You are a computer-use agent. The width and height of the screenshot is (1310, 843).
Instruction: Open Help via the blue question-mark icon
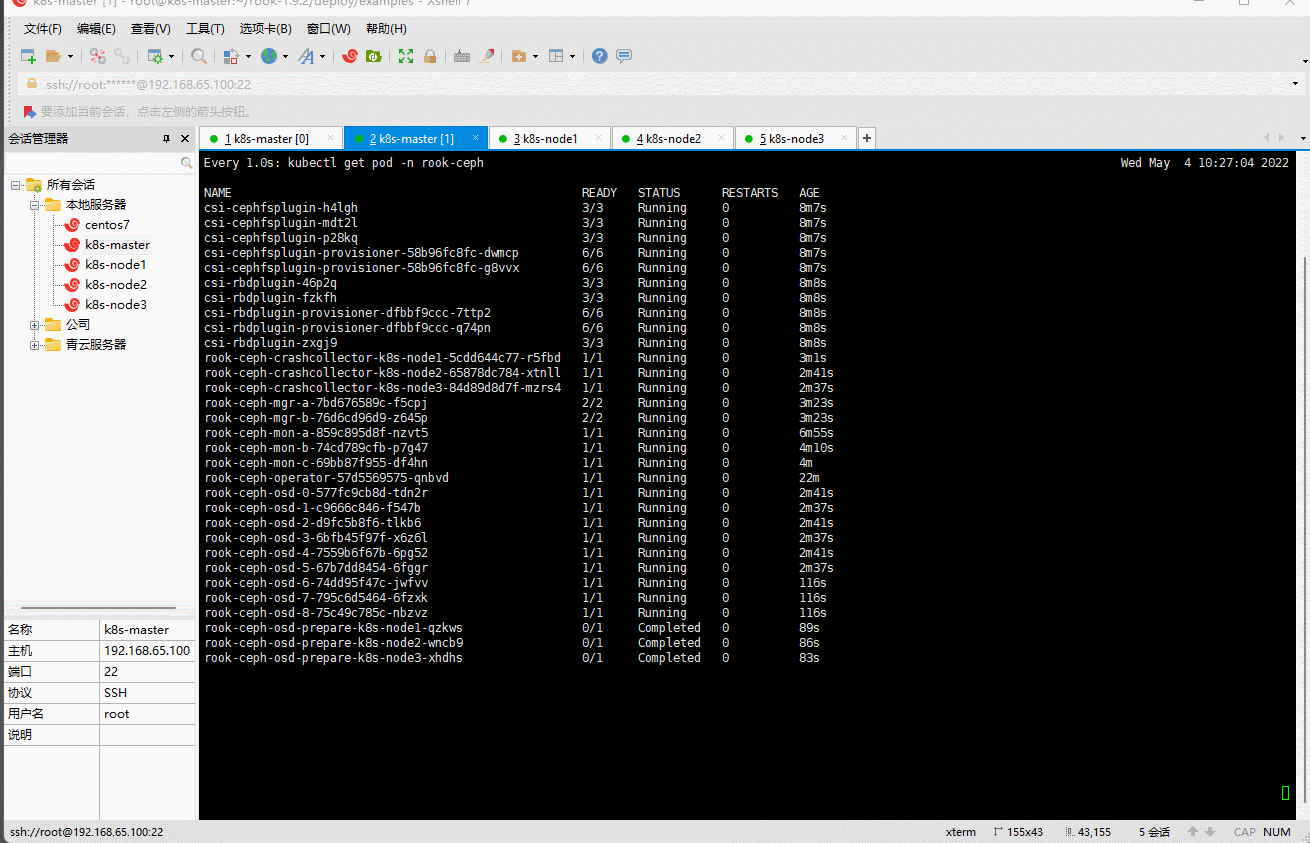pyautogui.click(x=600, y=56)
